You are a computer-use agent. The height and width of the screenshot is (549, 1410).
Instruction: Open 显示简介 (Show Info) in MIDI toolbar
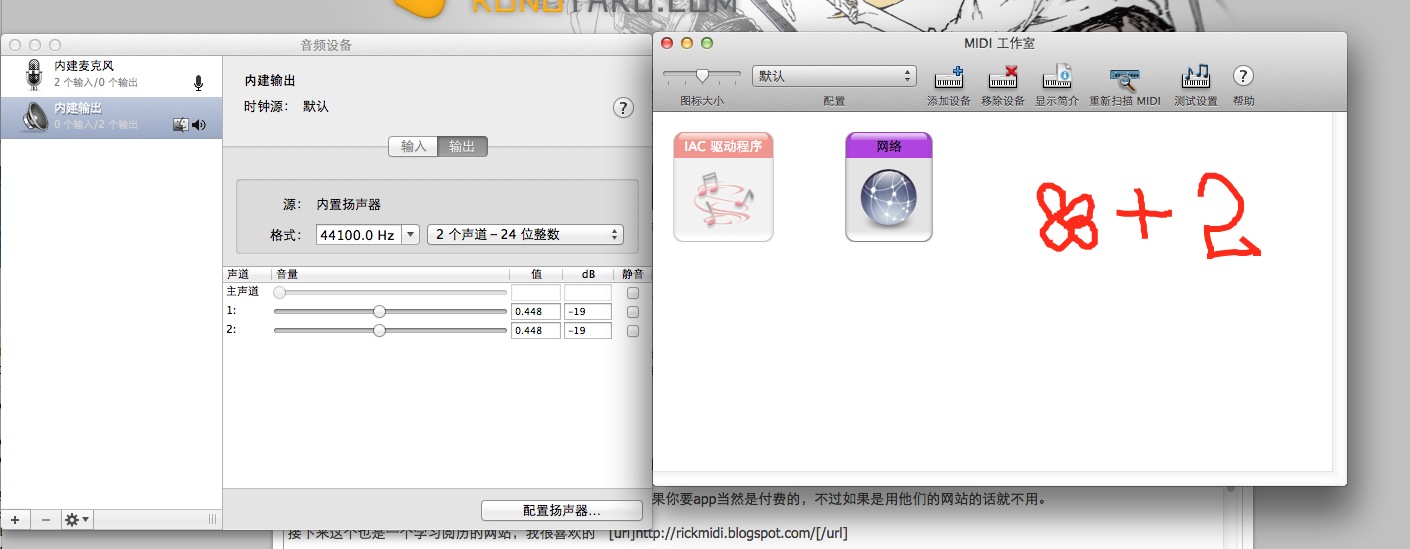[x=1057, y=78]
